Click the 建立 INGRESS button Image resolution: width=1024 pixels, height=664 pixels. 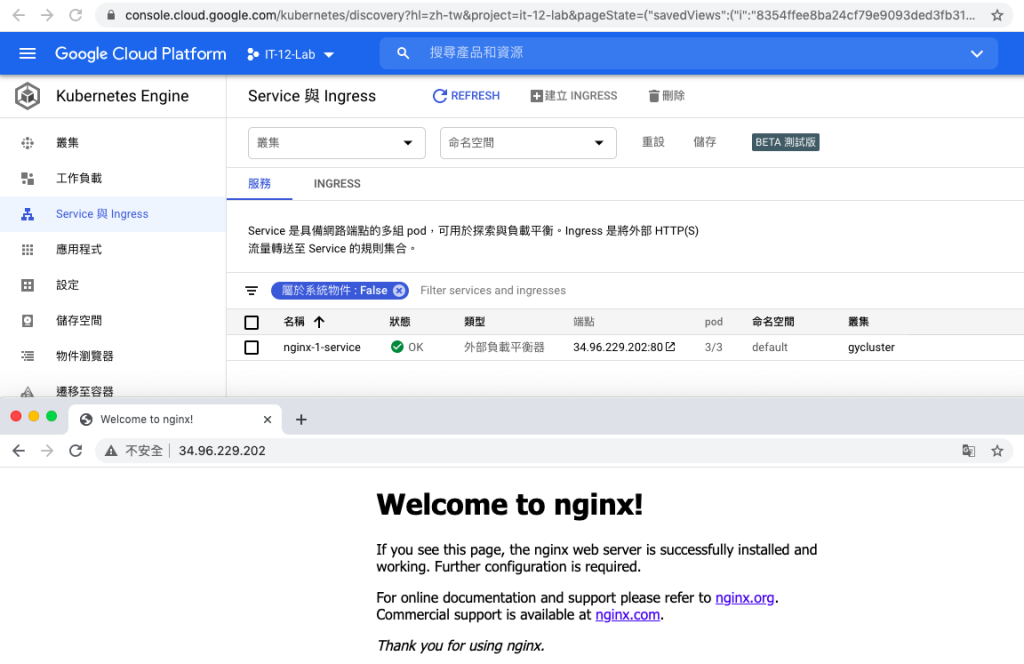[x=573, y=96]
